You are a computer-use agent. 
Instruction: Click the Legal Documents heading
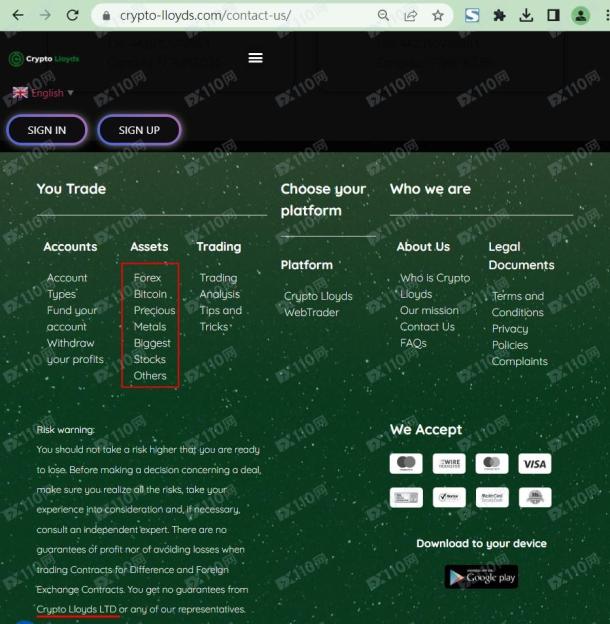(x=521, y=256)
